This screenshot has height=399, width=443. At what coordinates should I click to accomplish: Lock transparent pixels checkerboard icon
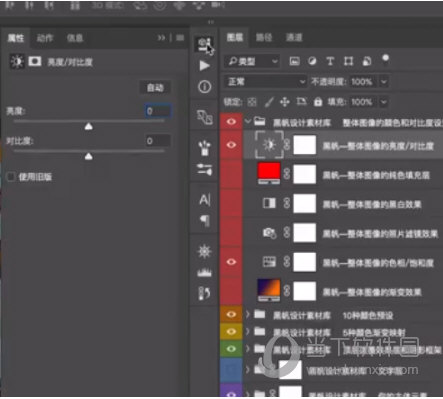[252, 102]
